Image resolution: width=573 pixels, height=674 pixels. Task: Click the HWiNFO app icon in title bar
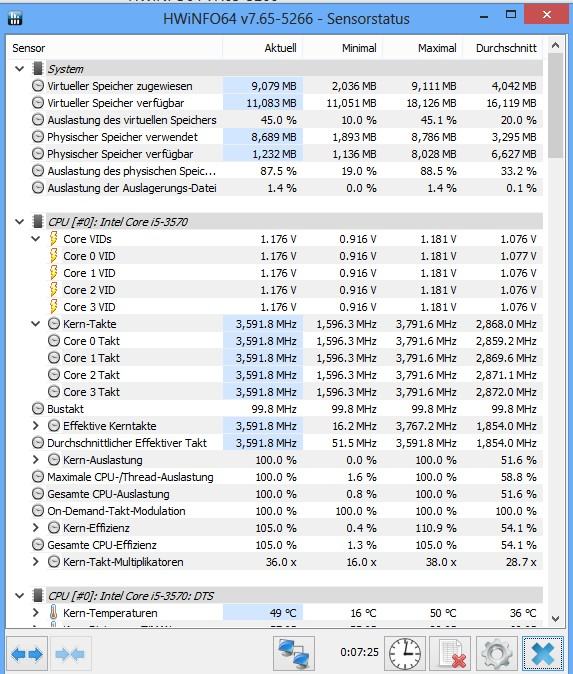click(x=15, y=18)
